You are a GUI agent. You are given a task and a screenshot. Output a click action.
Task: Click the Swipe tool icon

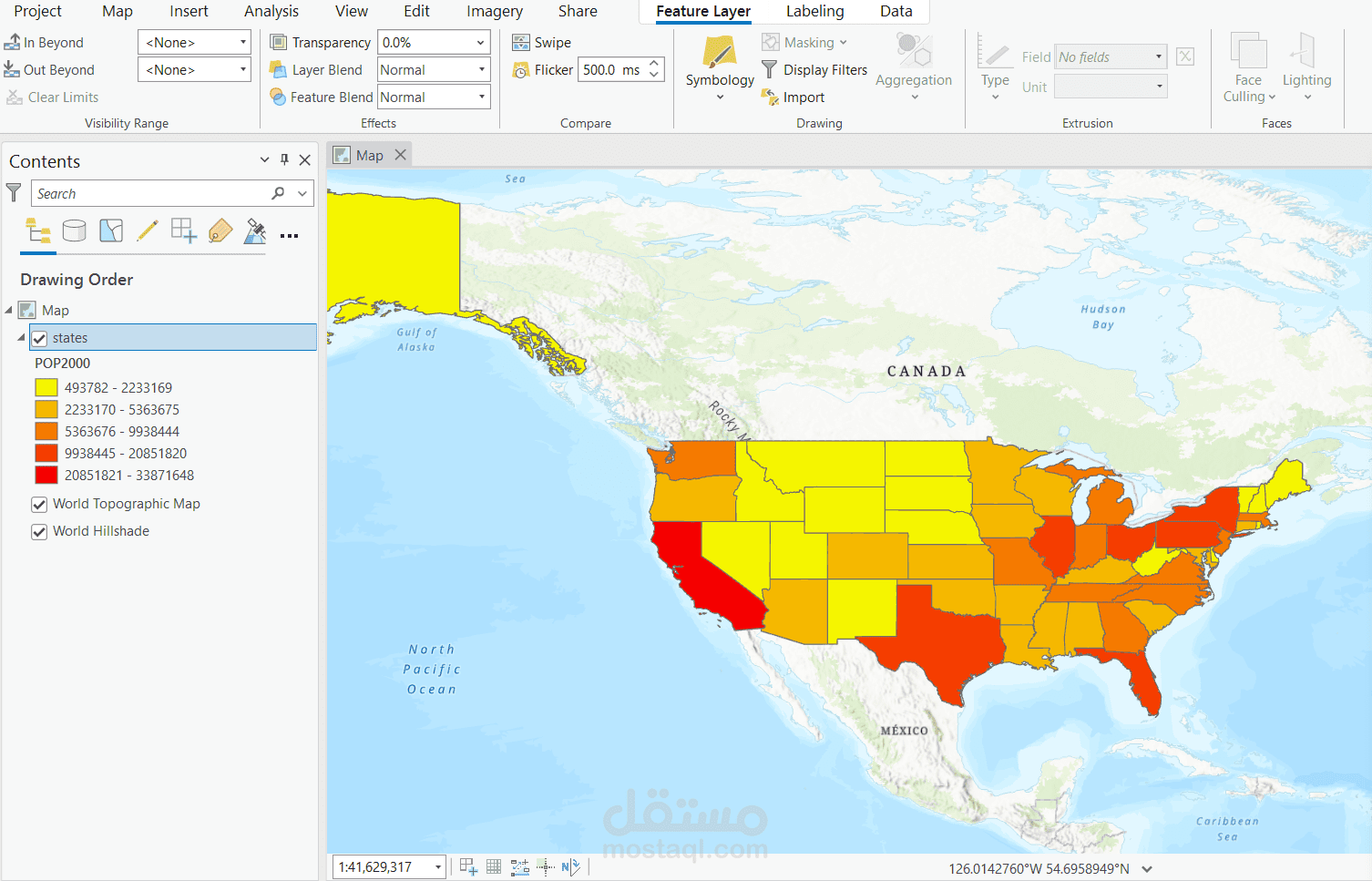point(521,43)
